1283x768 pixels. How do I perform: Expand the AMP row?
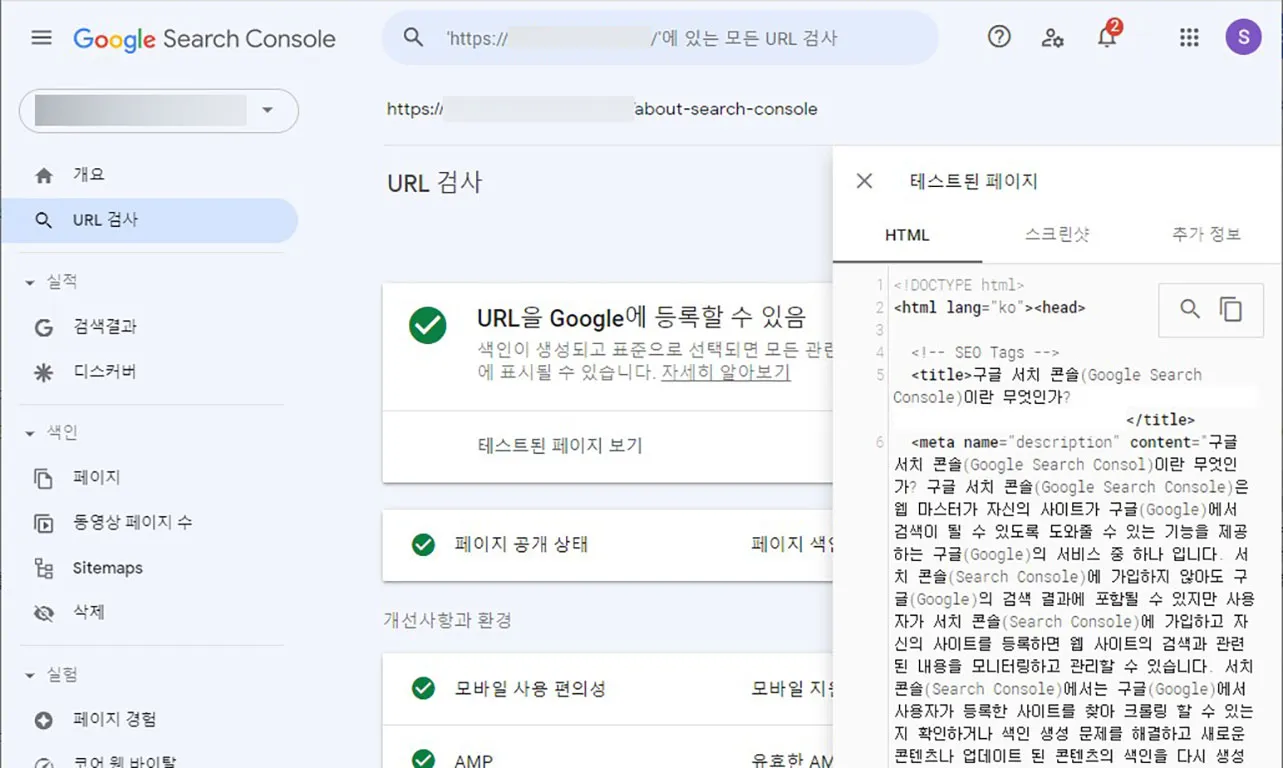[608, 748]
